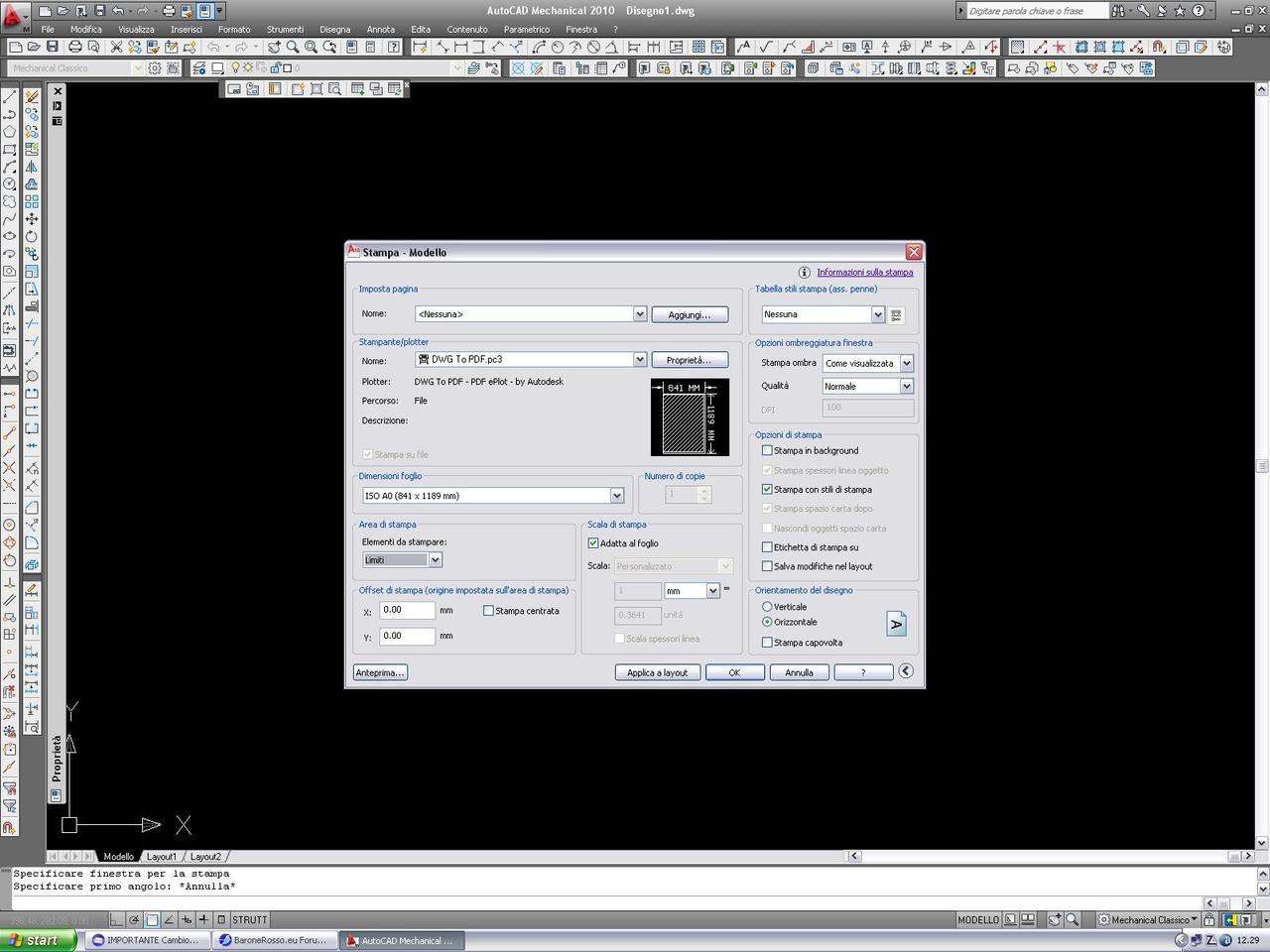Open the Disegna menu

(x=334, y=30)
